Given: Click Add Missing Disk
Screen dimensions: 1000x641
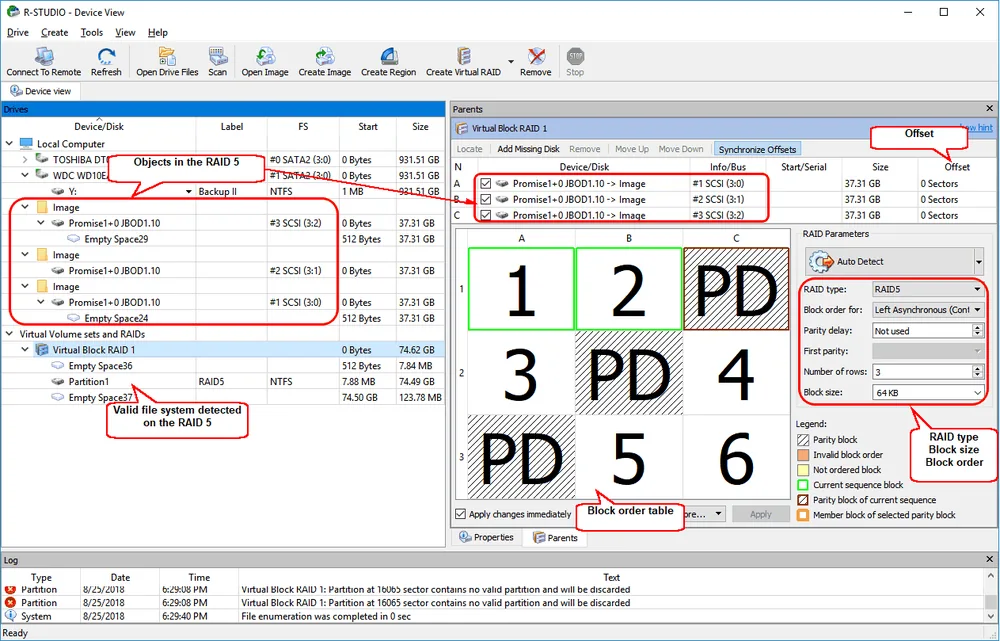Looking at the screenshot, I should [x=528, y=149].
